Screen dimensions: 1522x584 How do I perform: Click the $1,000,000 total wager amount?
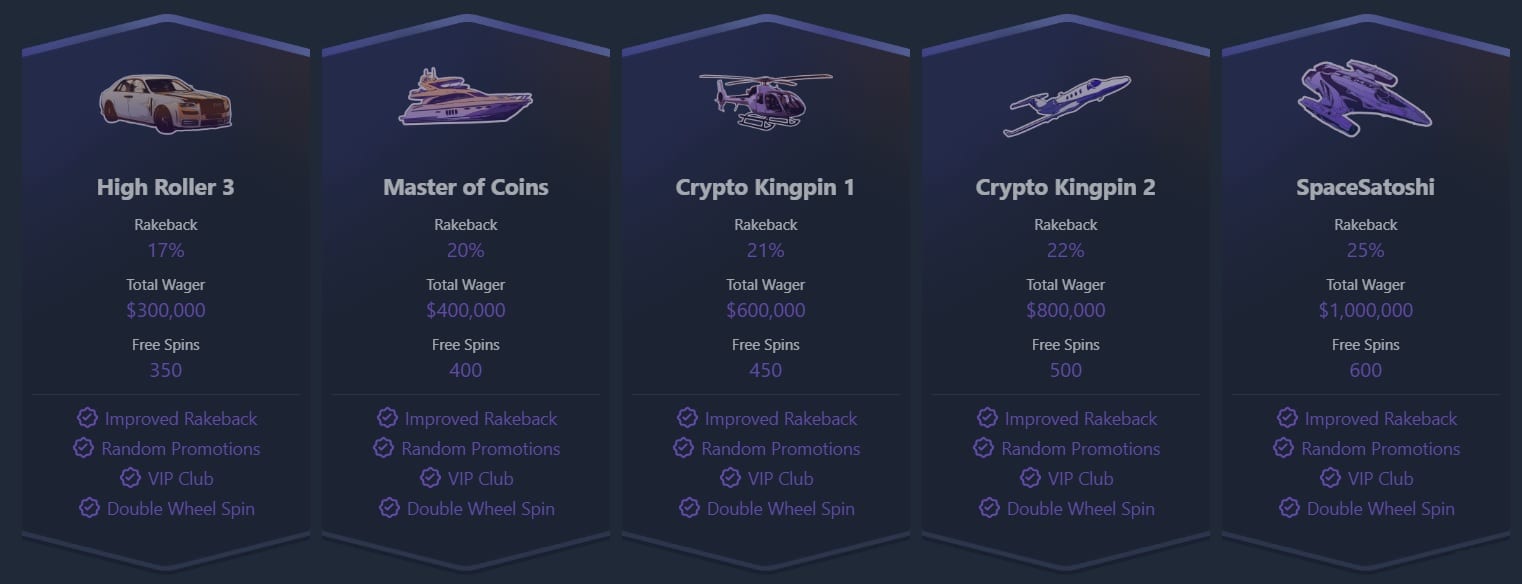[x=1366, y=310]
